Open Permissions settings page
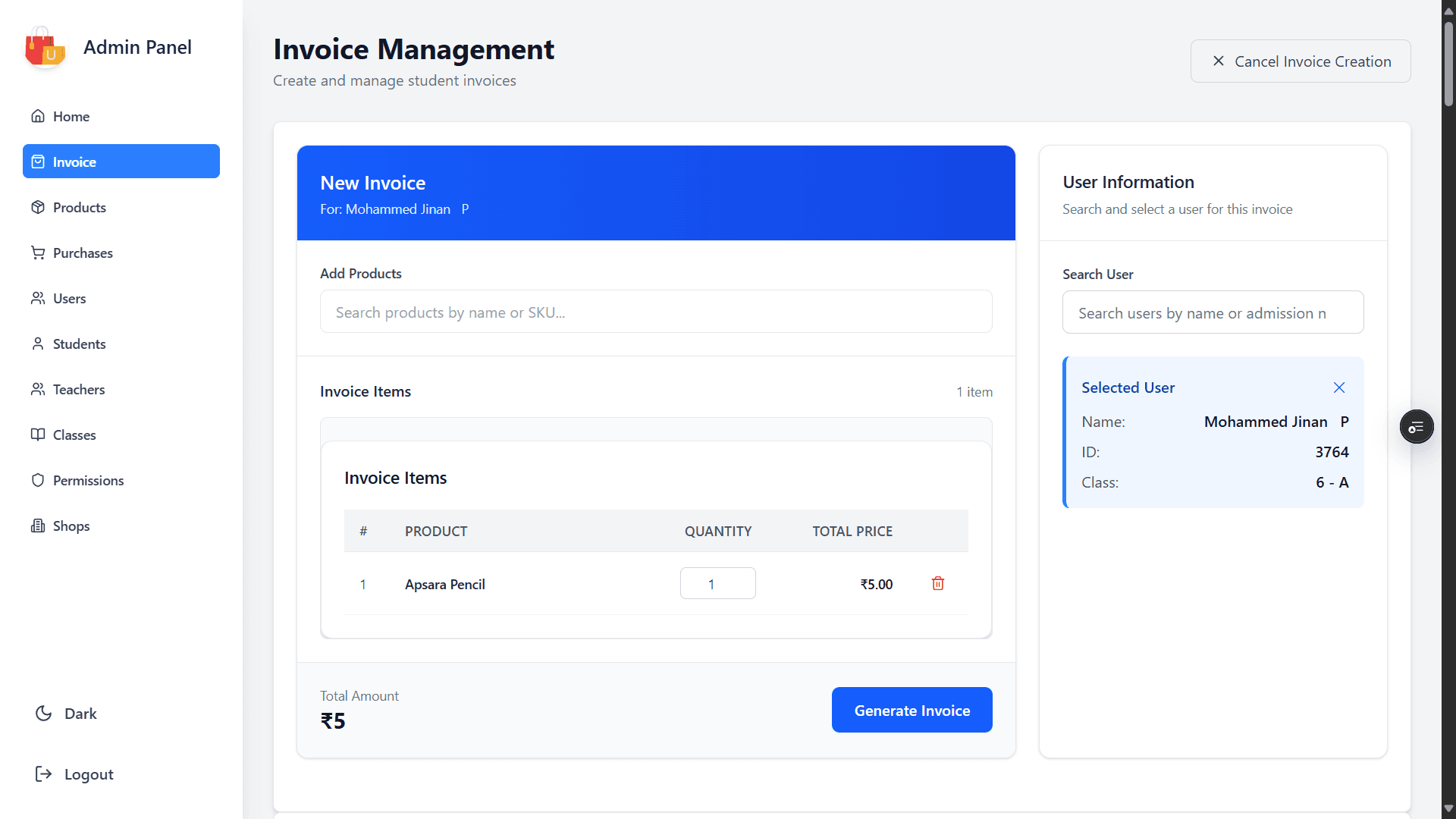 pos(121,480)
